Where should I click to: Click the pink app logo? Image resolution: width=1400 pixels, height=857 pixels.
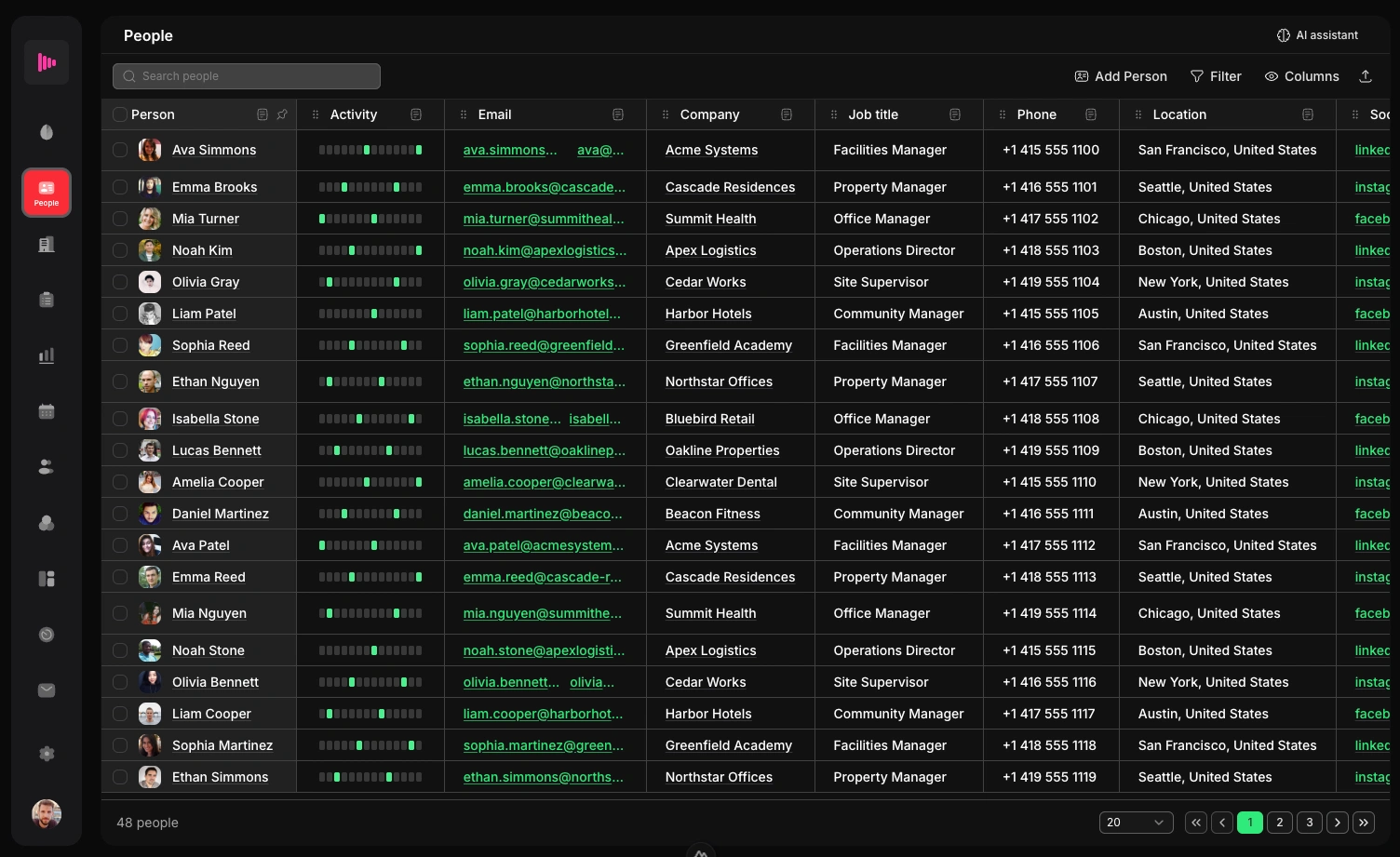pos(47,62)
